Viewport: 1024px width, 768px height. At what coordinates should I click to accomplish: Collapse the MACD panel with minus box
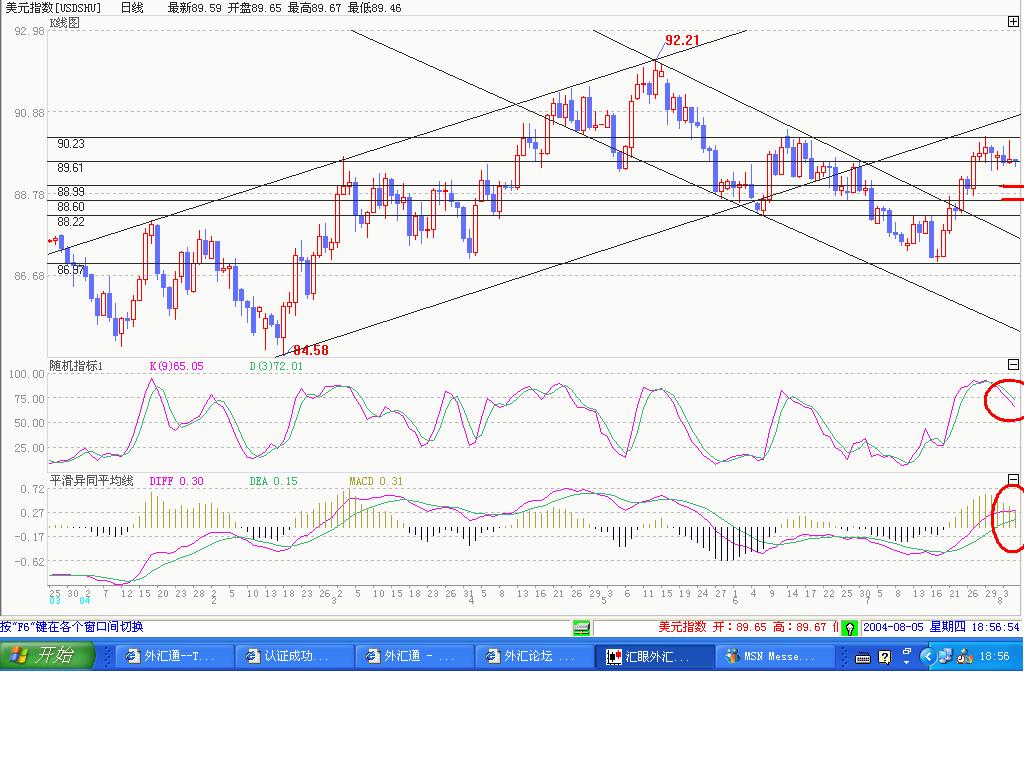coord(1013,479)
